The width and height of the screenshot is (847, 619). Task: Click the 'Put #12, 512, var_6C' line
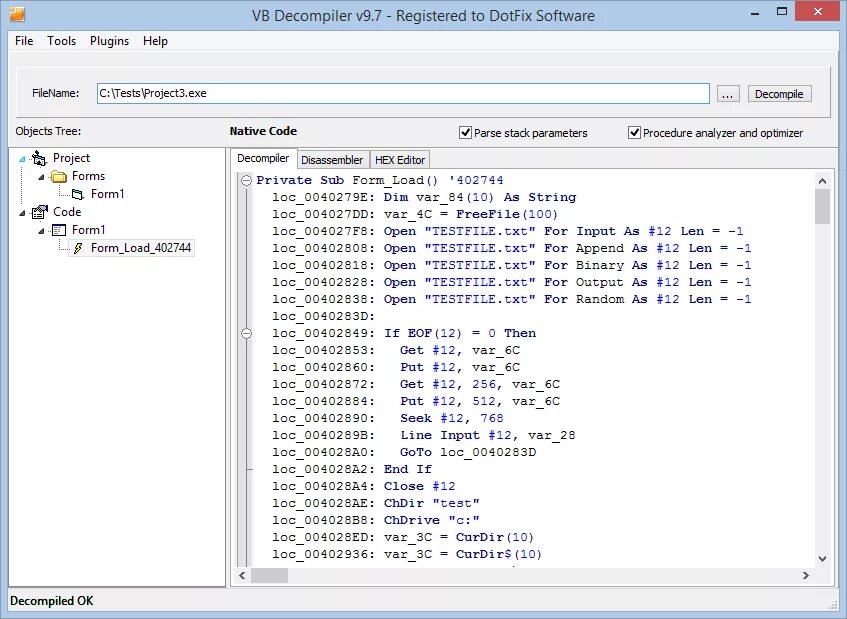click(416, 401)
